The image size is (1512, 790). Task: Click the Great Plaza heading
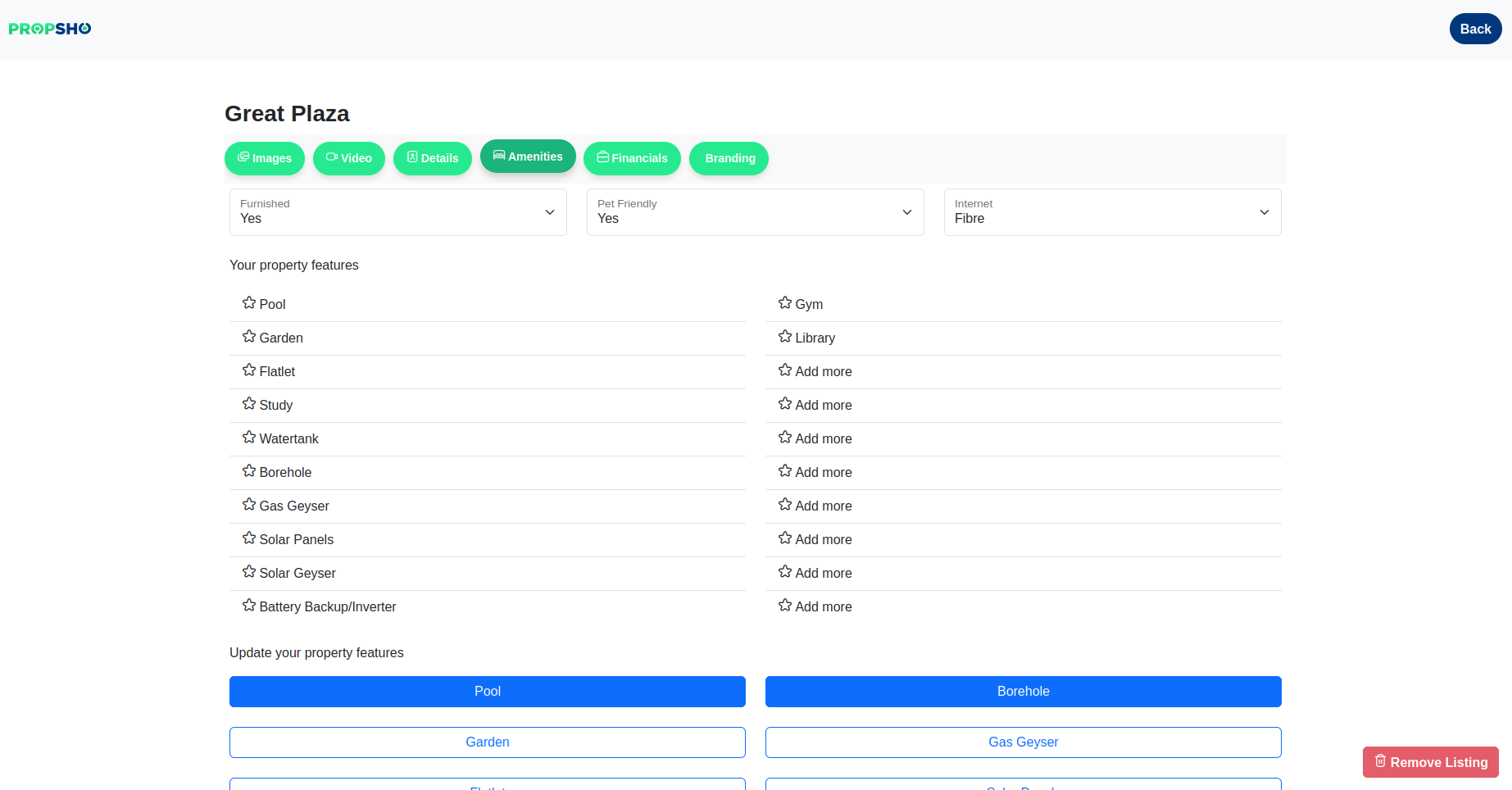287,114
